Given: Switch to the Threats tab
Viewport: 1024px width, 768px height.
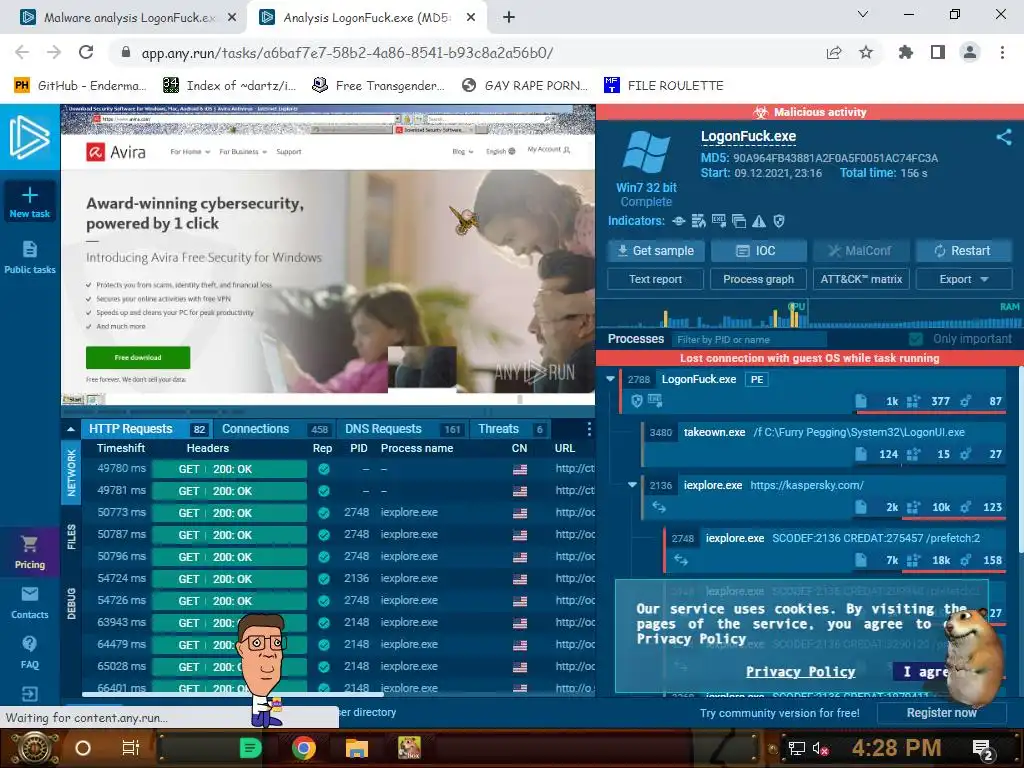Looking at the screenshot, I should pyautogui.click(x=510, y=429).
